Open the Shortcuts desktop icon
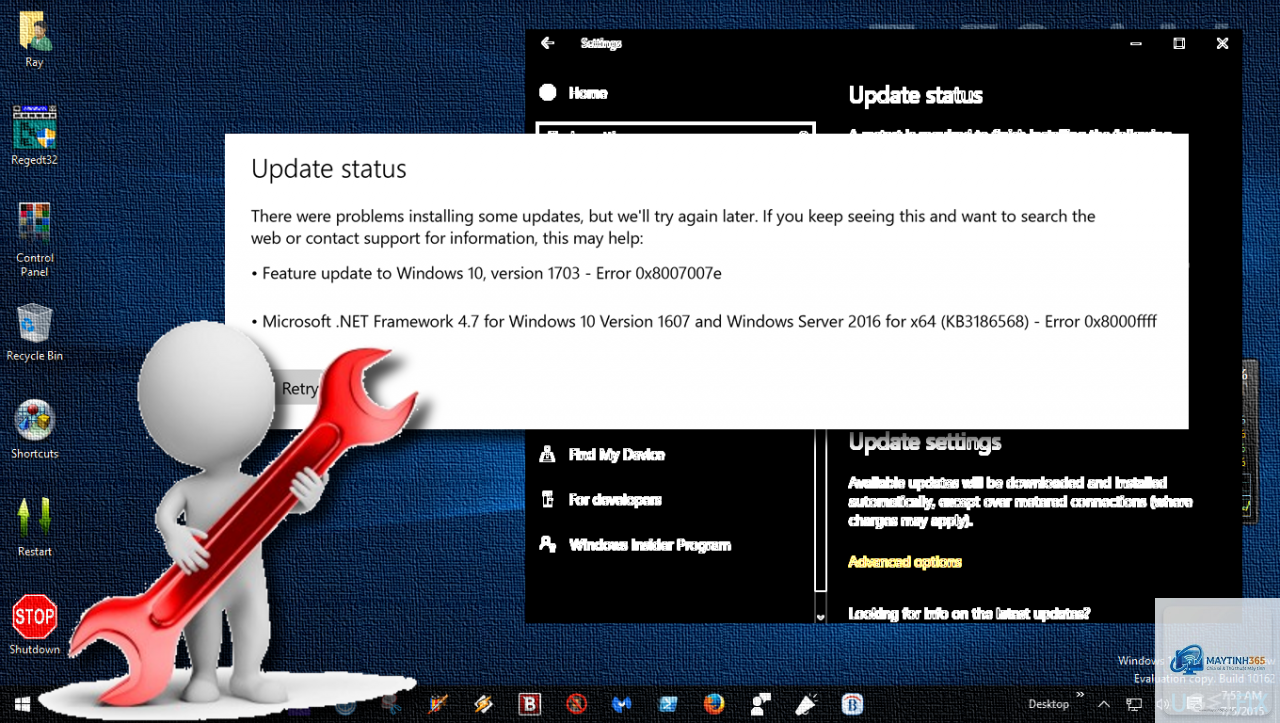Viewport: 1280px width, 723px height. 34,431
